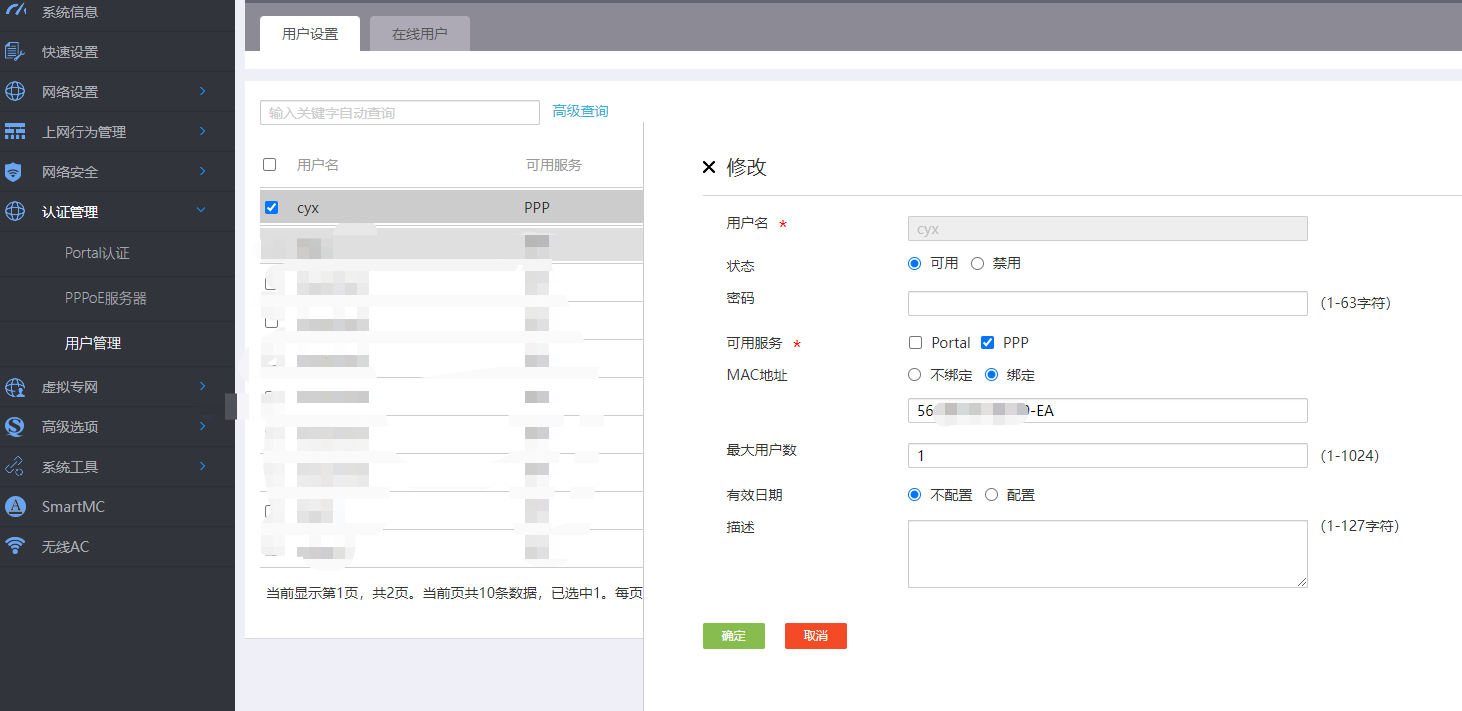Select 不绑定 for MAC address
This screenshot has height=711, width=1462.
point(914,375)
